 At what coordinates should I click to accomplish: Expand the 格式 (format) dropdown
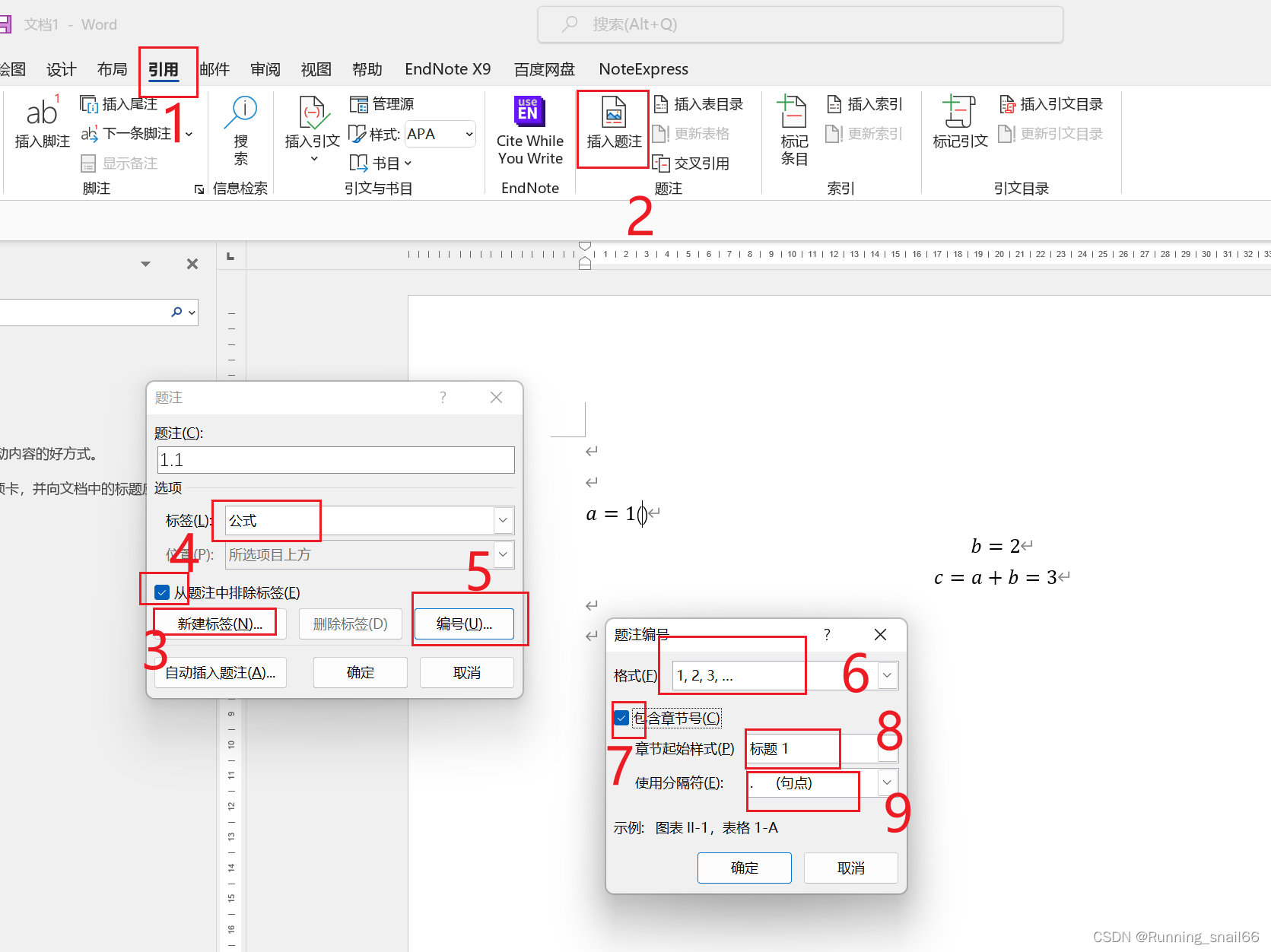click(887, 675)
